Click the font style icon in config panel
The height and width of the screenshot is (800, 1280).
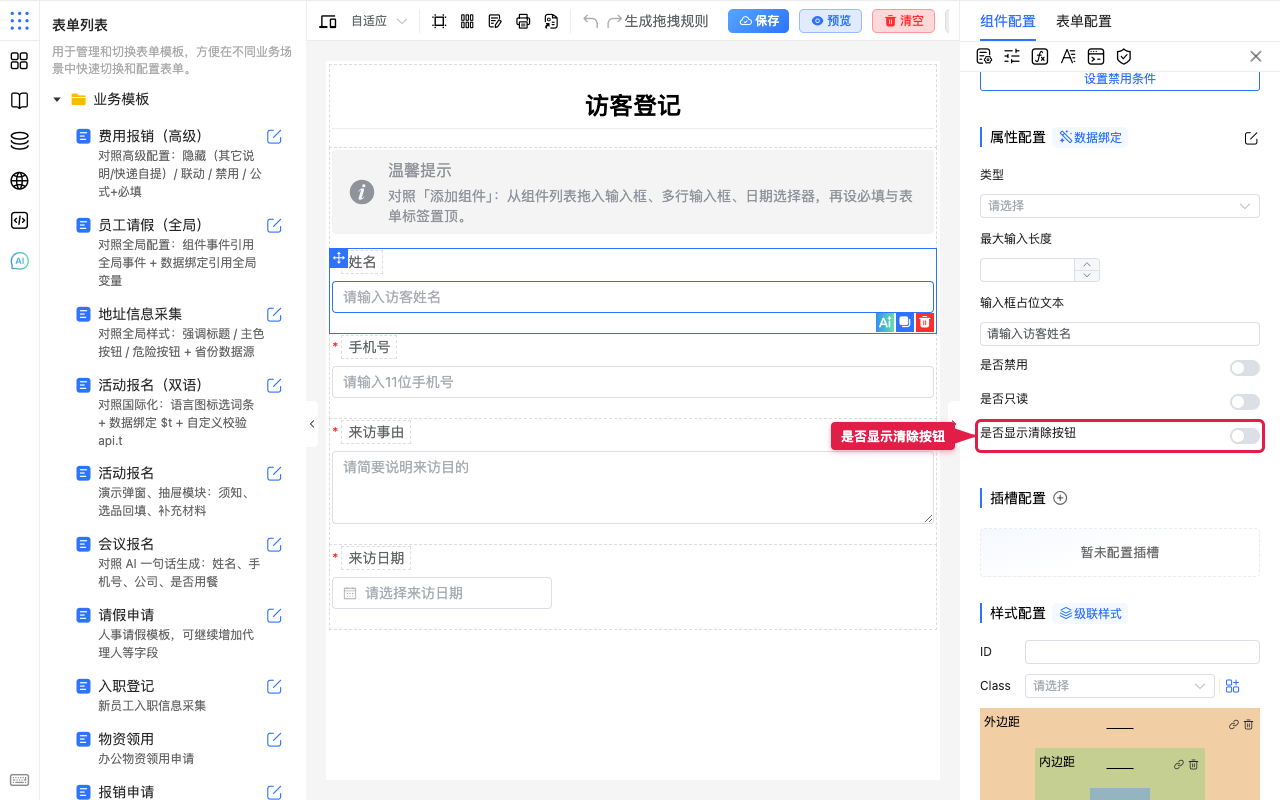pyautogui.click(x=1068, y=57)
